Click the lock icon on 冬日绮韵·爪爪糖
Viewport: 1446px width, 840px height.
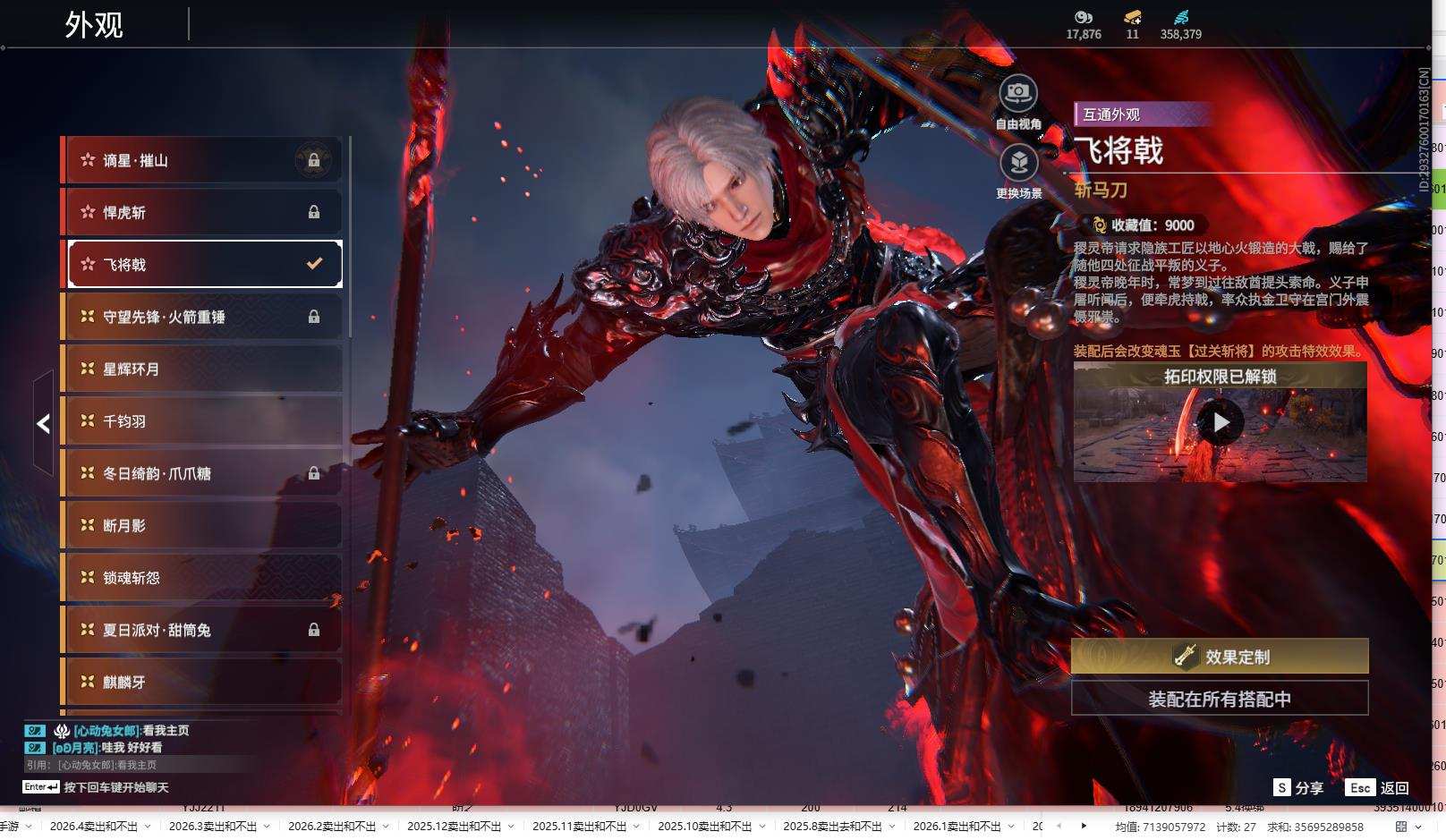(314, 473)
